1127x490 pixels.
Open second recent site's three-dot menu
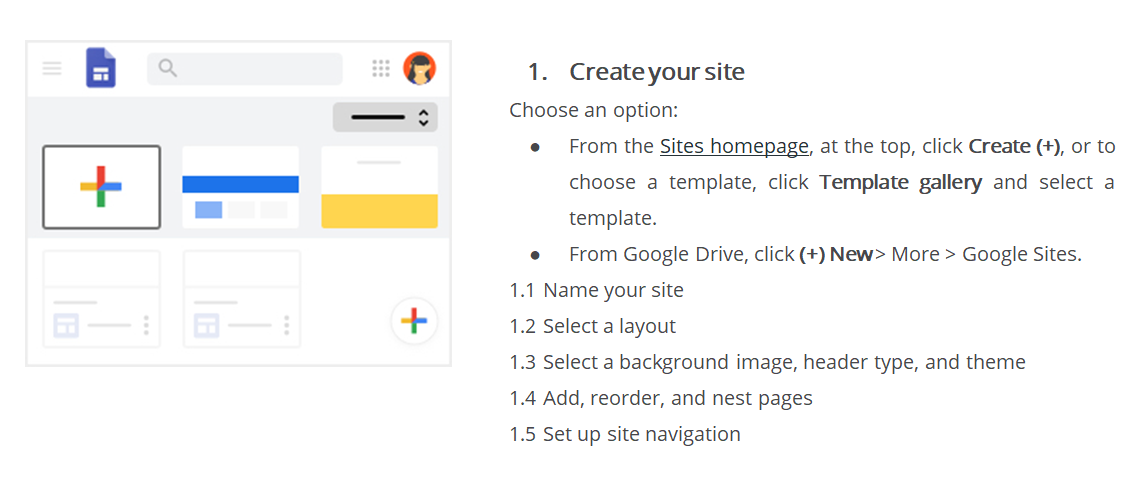[x=286, y=325]
